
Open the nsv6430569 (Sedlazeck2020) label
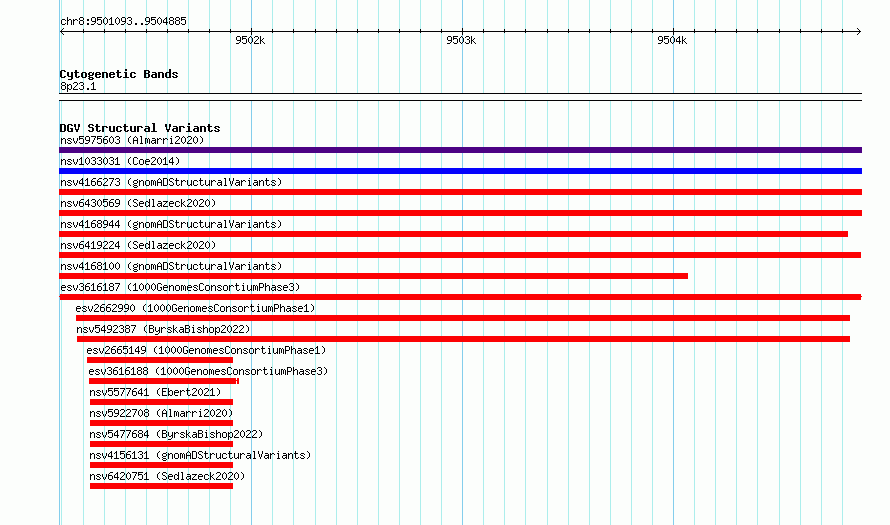138,203
